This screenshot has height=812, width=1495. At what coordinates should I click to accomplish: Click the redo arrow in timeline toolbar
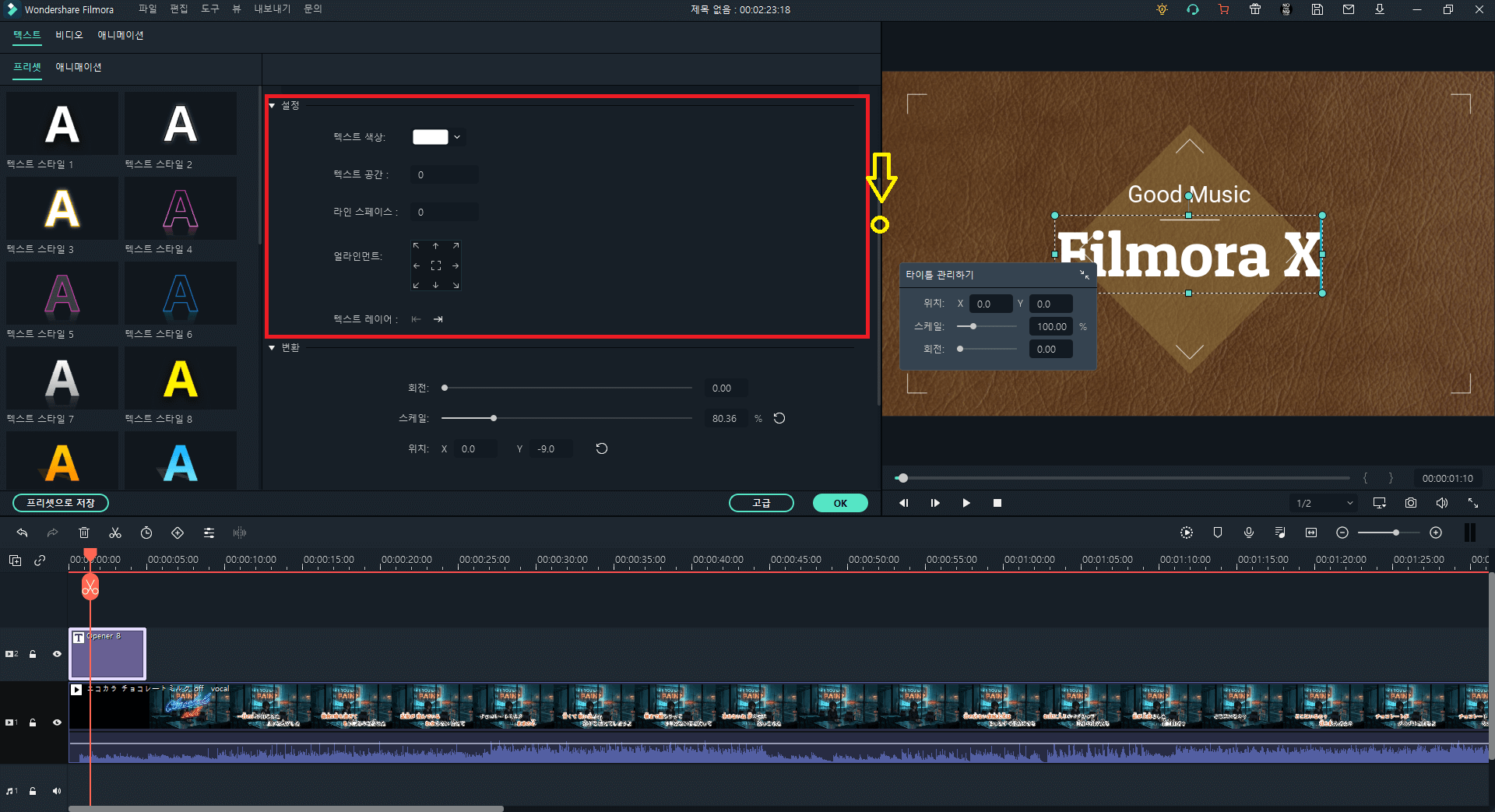(x=52, y=533)
